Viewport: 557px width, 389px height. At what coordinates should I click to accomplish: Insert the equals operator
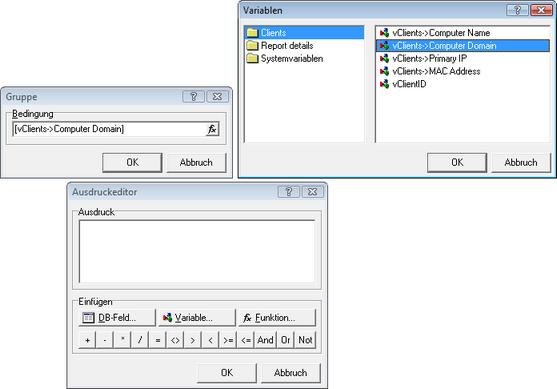tap(158, 340)
